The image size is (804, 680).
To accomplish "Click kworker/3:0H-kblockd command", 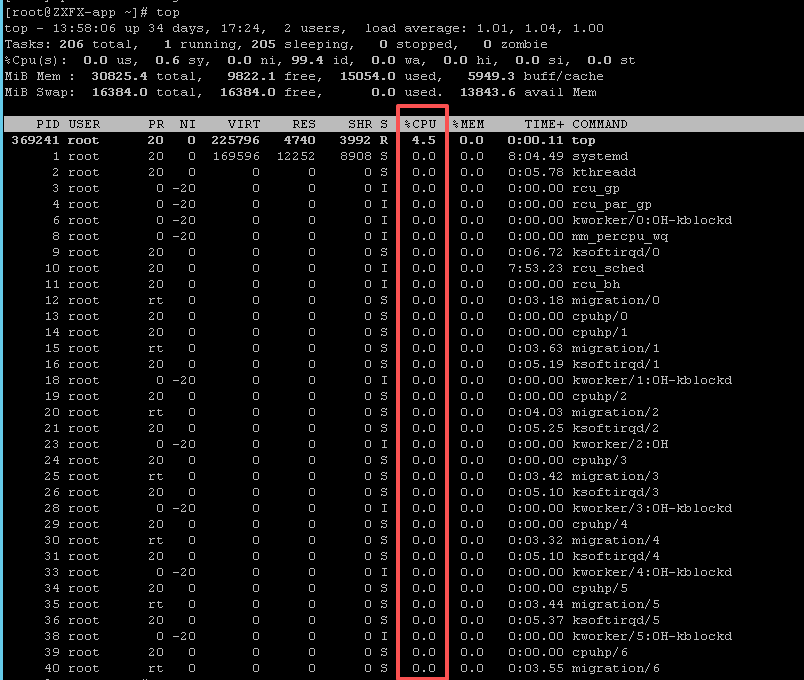I will tap(652, 508).
